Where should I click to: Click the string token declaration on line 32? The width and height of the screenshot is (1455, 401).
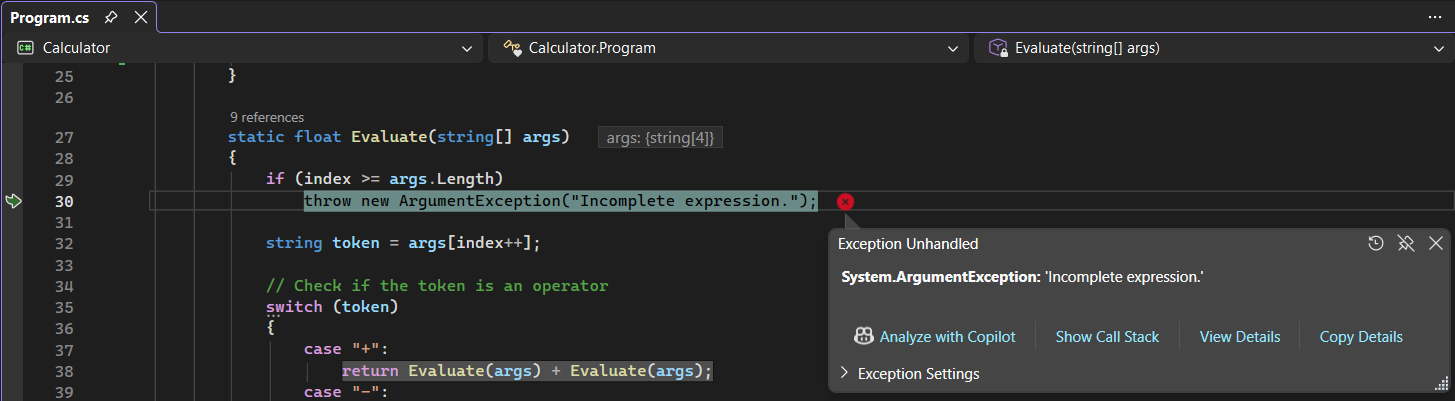tap(403, 243)
